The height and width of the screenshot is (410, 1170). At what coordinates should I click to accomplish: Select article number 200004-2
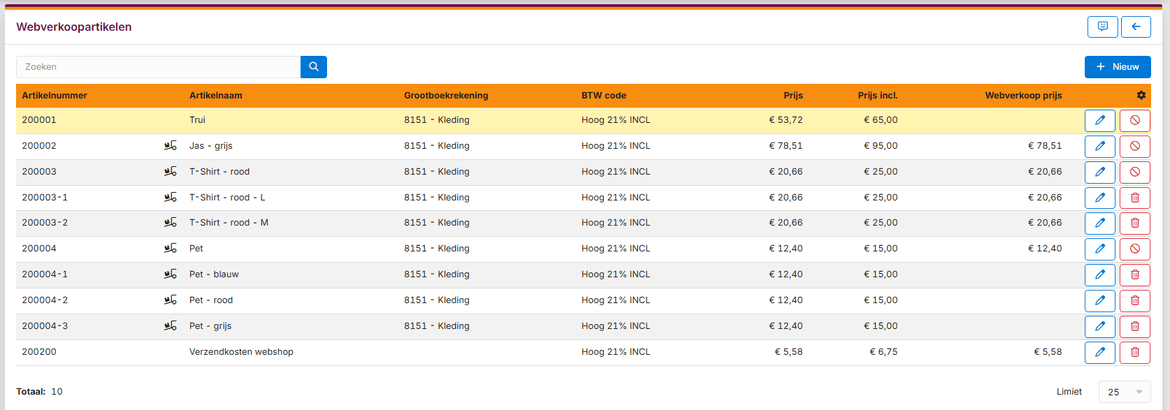pos(45,300)
